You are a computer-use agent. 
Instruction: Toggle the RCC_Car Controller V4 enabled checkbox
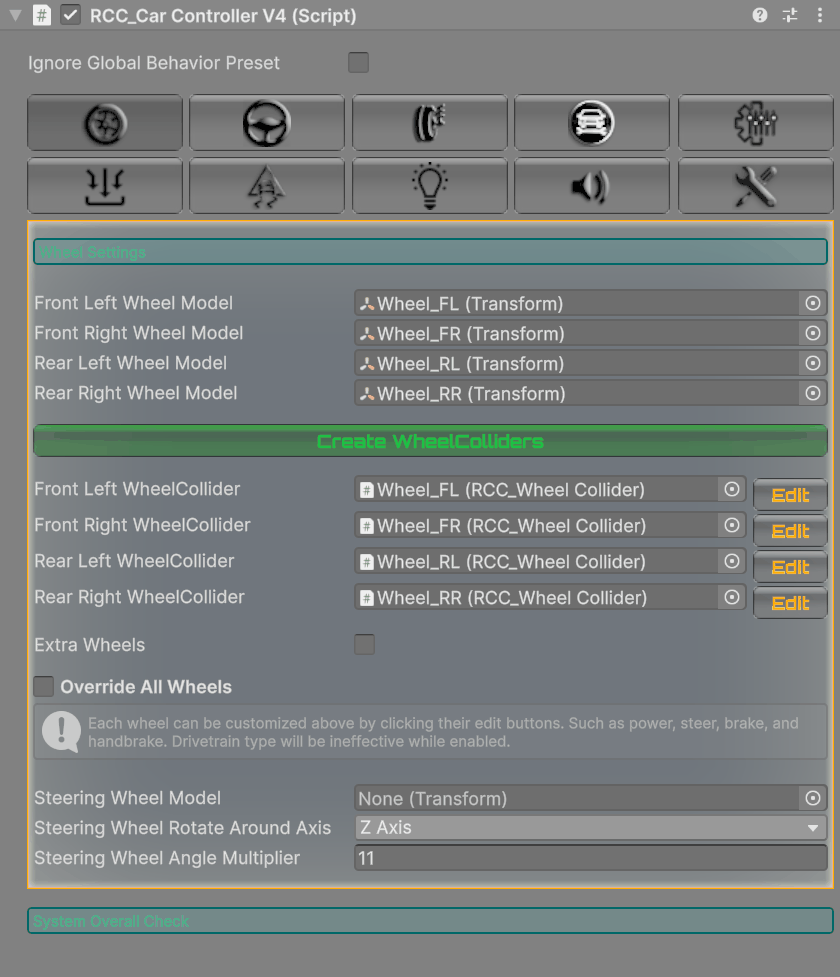[x=70, y=15]
